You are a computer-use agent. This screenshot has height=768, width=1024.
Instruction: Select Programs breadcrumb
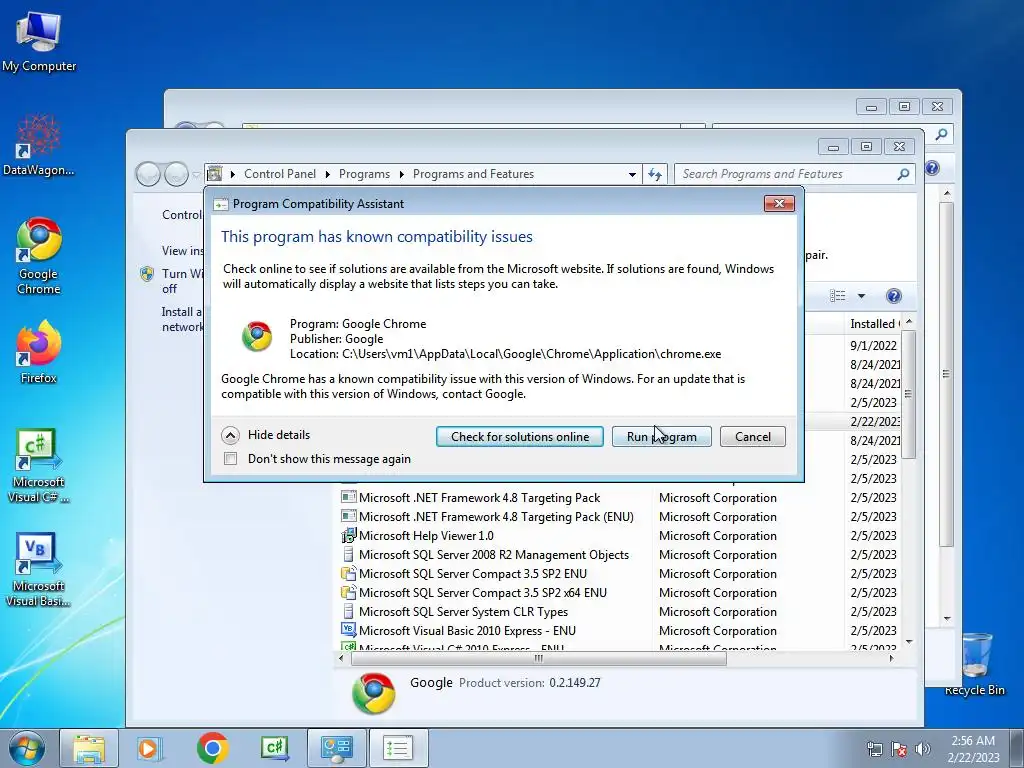(364, 174)
